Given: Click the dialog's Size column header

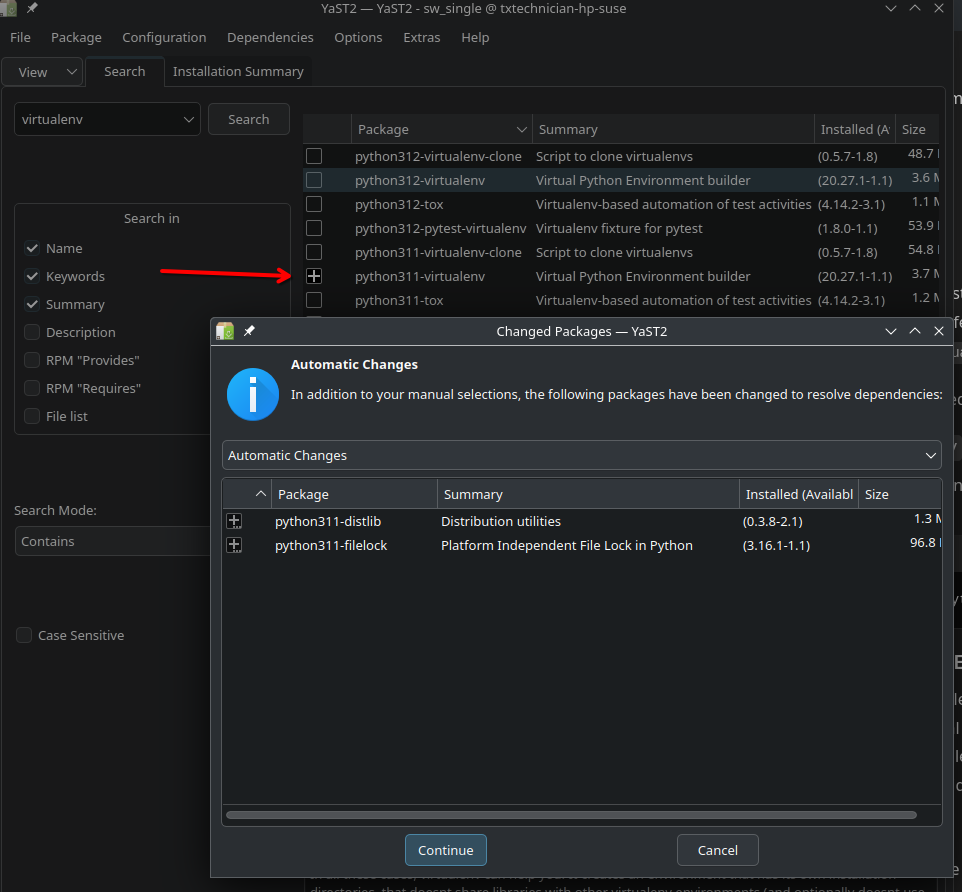Looking at the screenshot, I should [899, 494].
